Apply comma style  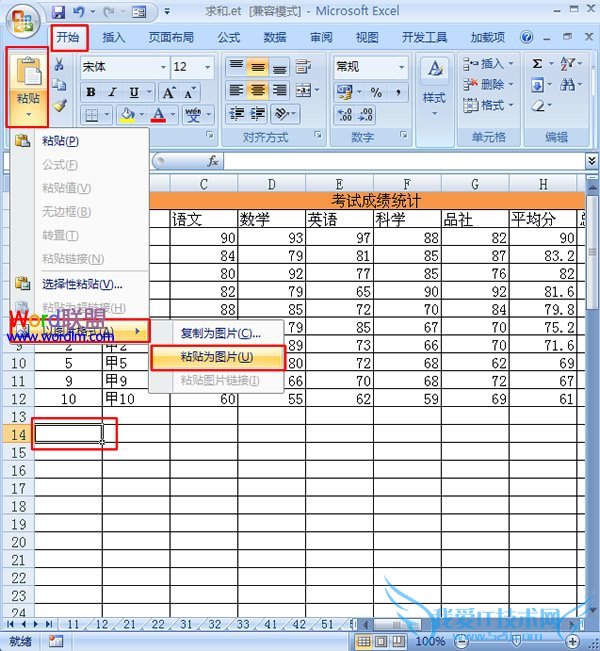pyautogui.click(x=398, y=92)
